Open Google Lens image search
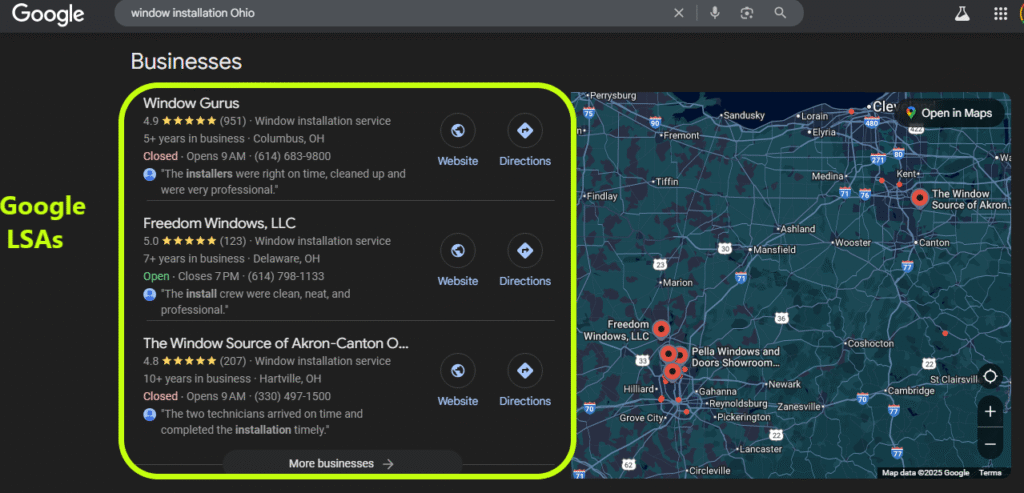Image resolution: width=1024 pixels, height=493 pixels. [x=747, y=13]
